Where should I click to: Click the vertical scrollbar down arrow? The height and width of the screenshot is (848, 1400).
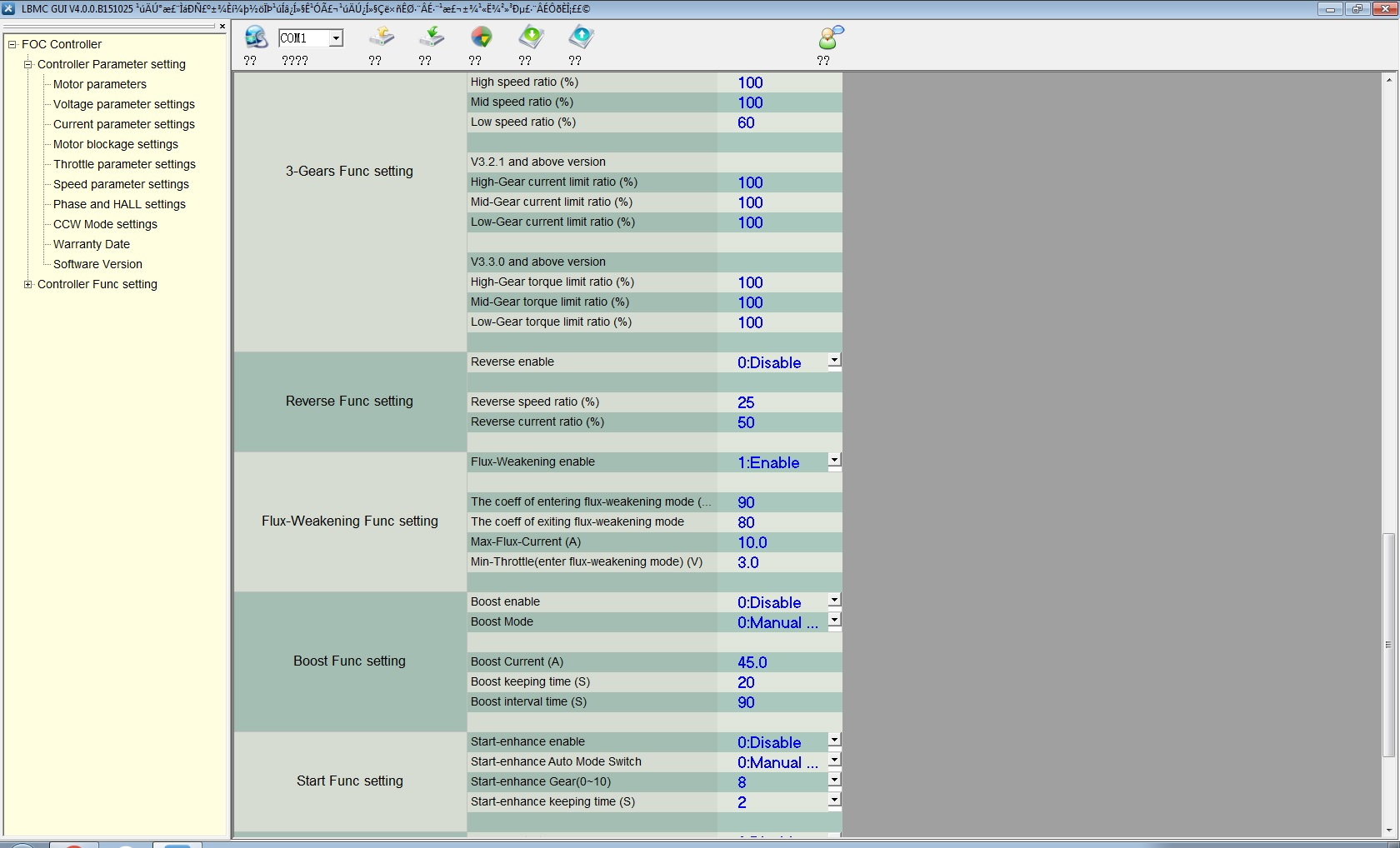[1388, 831]
